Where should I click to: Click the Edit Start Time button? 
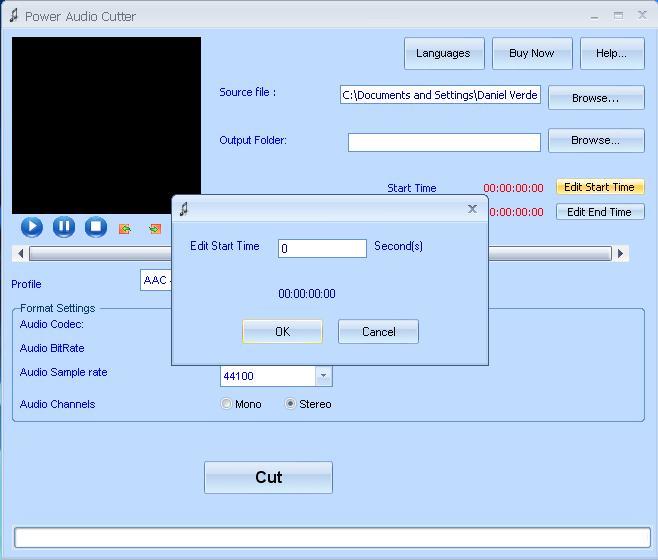pyautogui.click(x=600, y=187)
